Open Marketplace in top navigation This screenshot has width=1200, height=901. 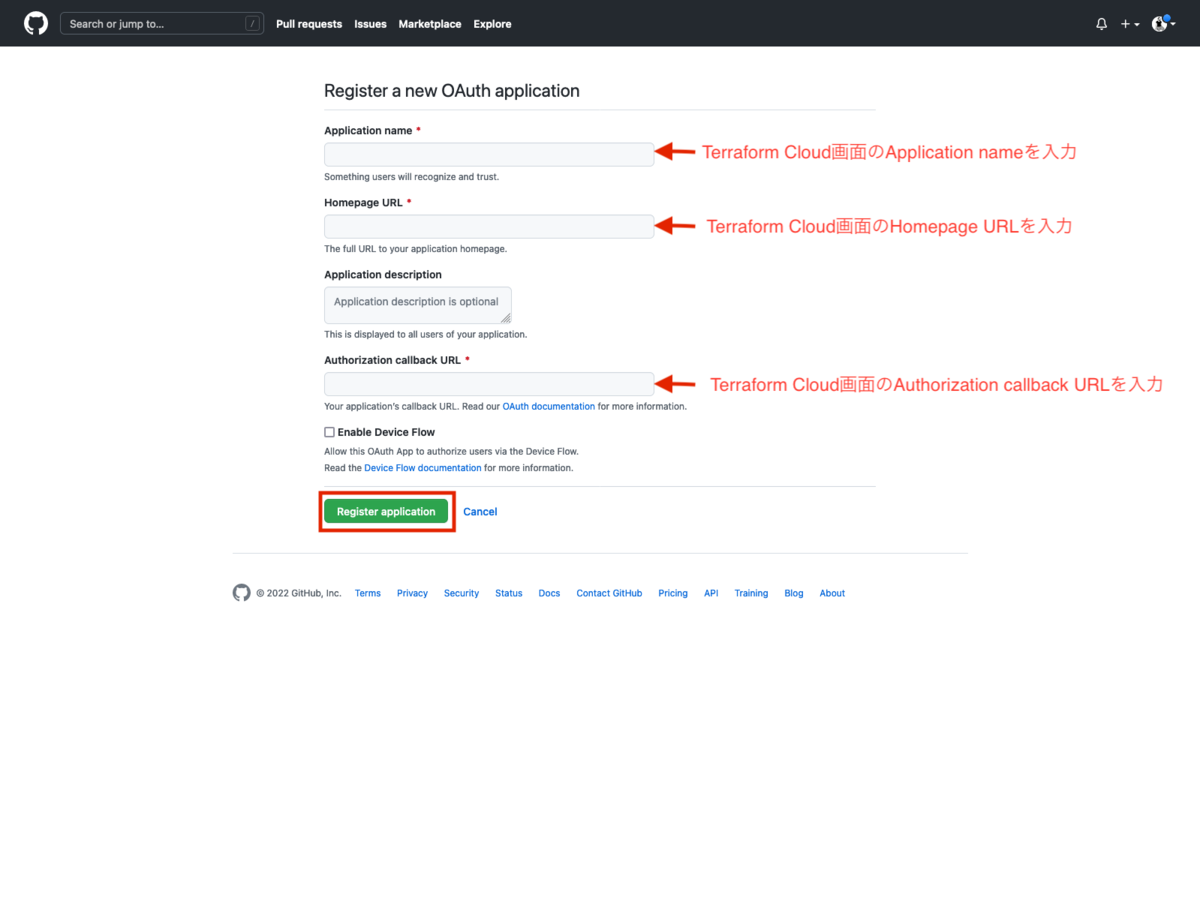click(430, 24)
